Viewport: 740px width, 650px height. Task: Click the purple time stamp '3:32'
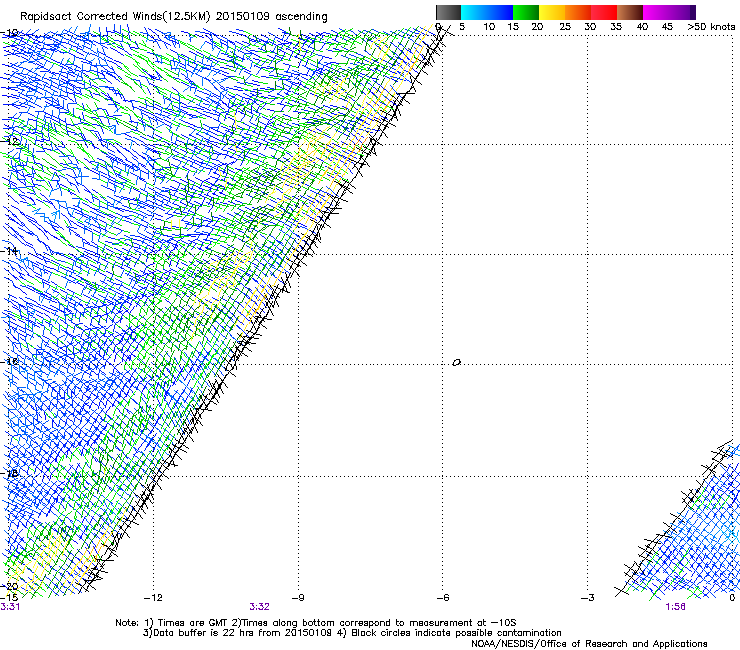[x=260, y=607]
